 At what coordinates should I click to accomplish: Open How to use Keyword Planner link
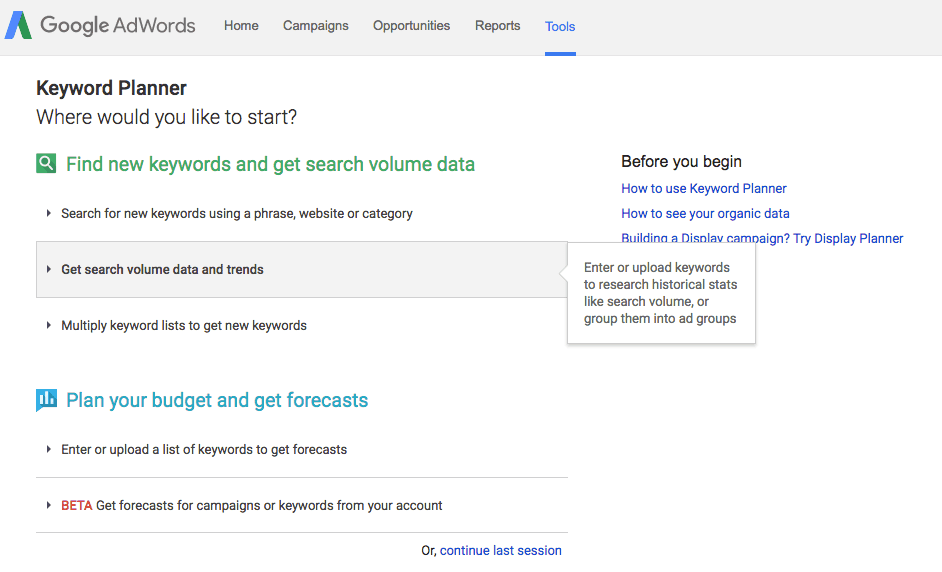point(703,189)
